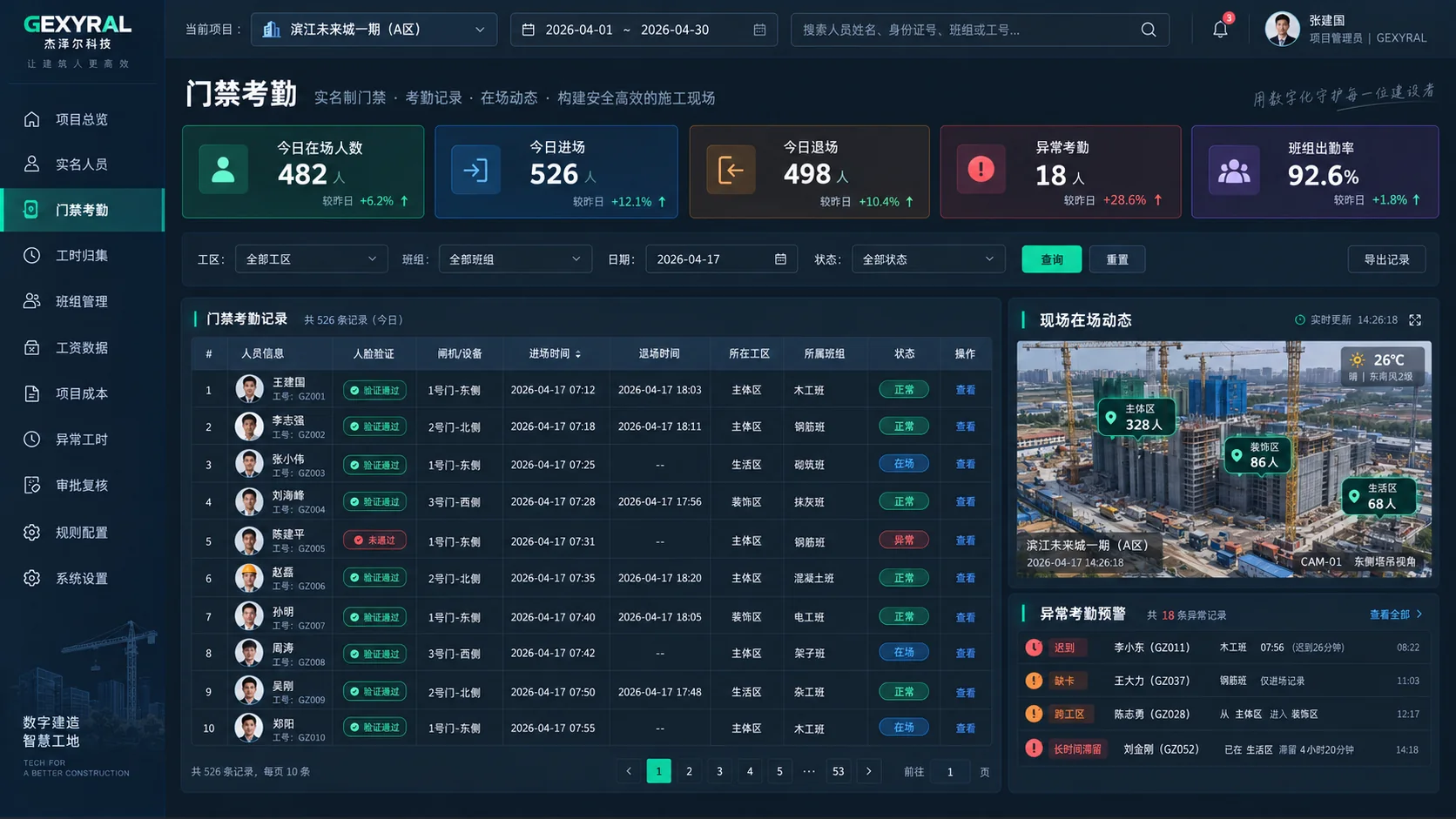
Task: Open 项目总览 in sidebar
Action: click(x=82, y=119)
